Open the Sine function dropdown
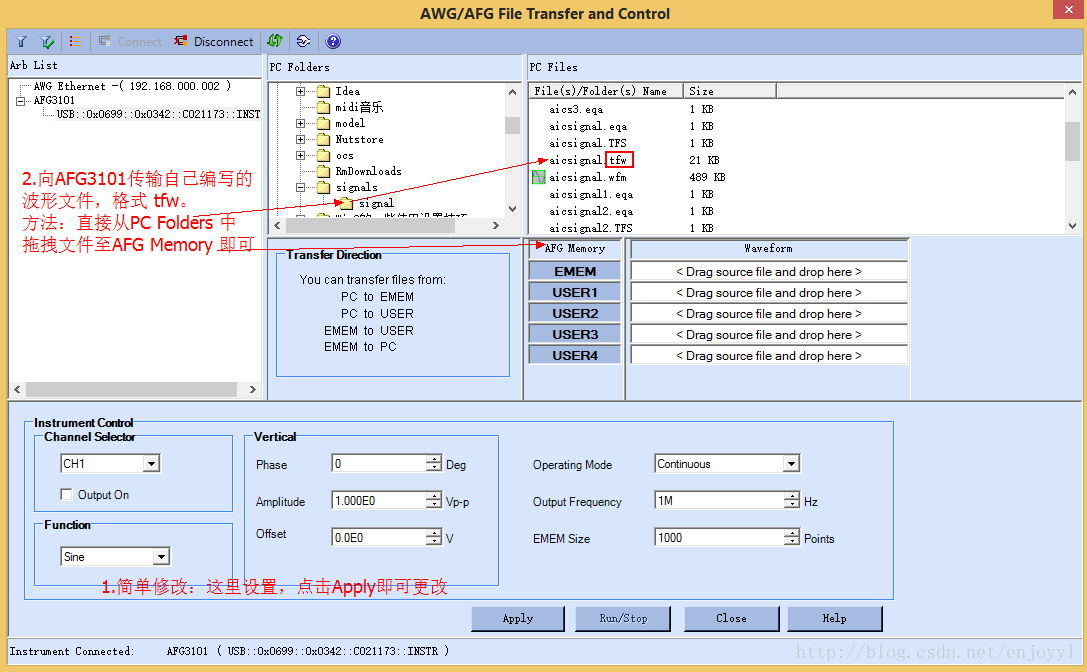 161,556
